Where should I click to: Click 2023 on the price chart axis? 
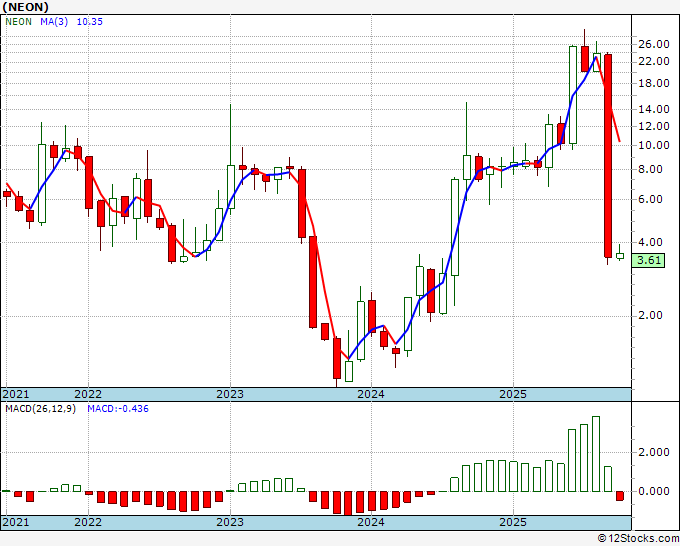230,394
